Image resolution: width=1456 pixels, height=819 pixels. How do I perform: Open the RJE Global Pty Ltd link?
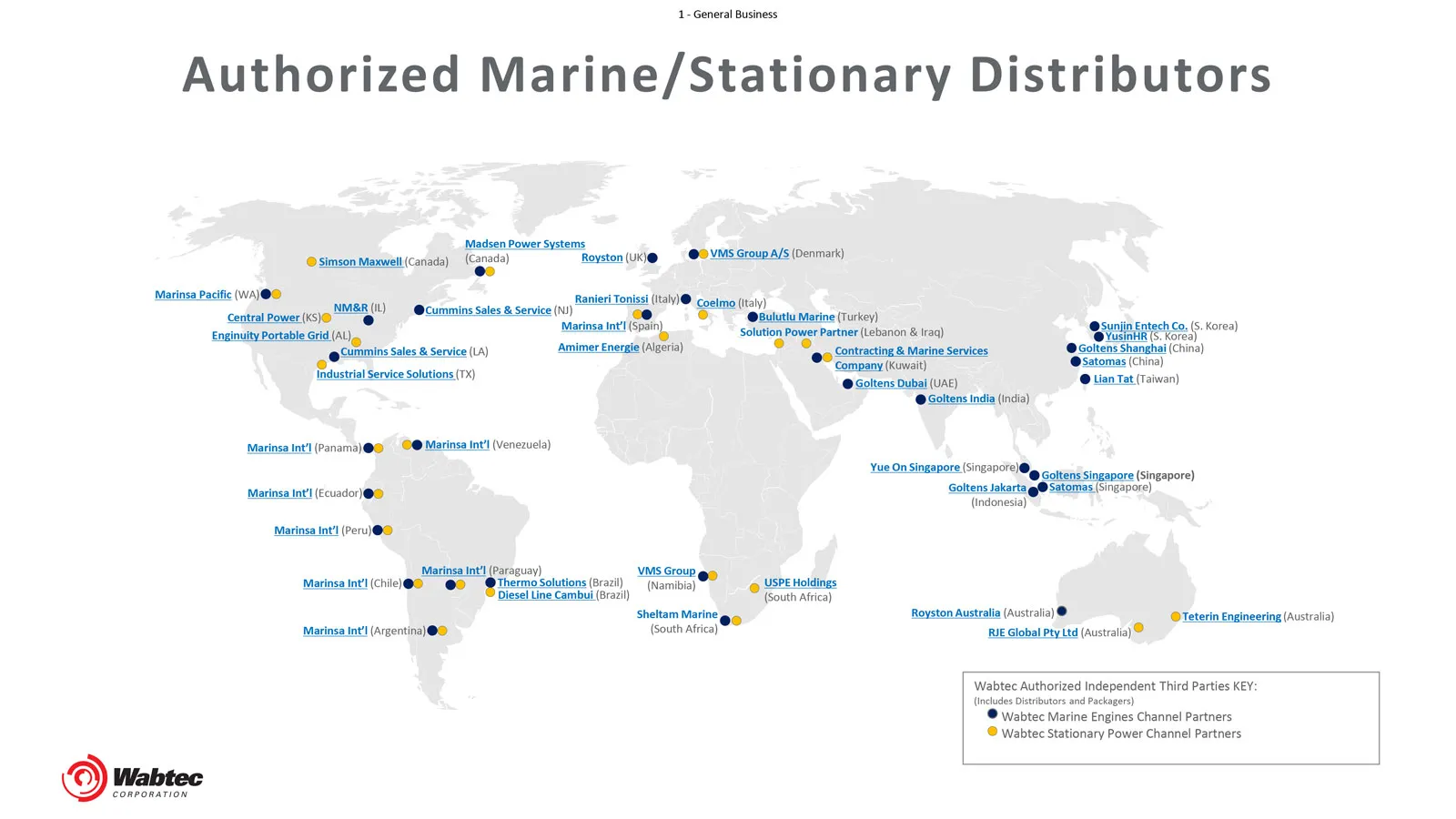(x=1033, y=632)
